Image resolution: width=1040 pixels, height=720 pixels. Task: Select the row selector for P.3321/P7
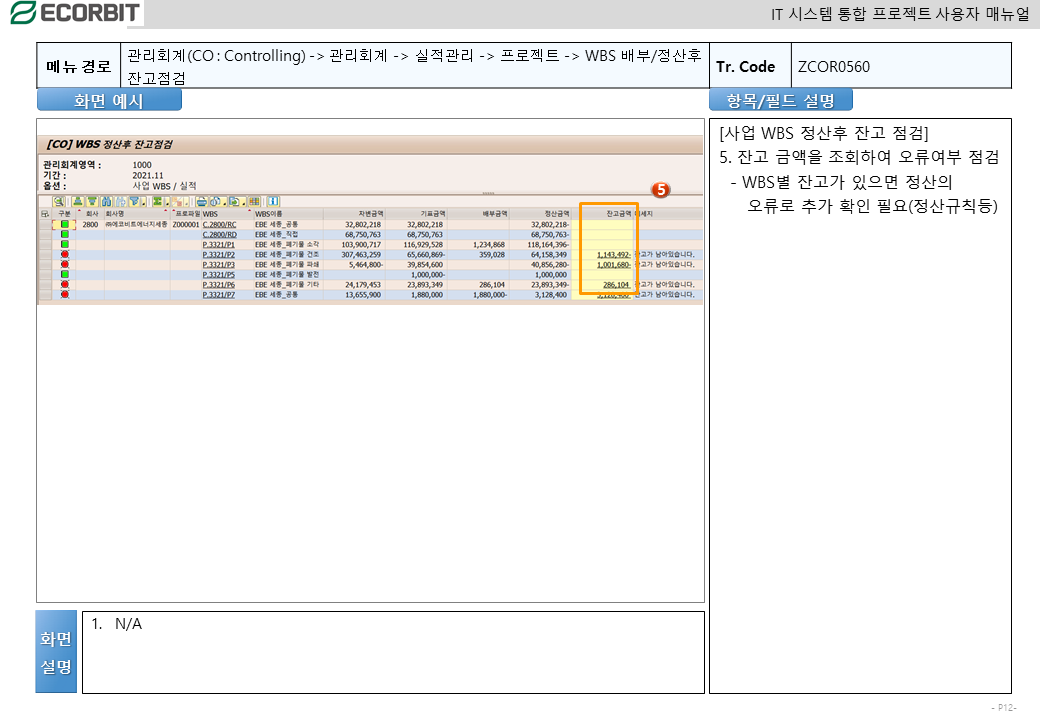point(44,295)
